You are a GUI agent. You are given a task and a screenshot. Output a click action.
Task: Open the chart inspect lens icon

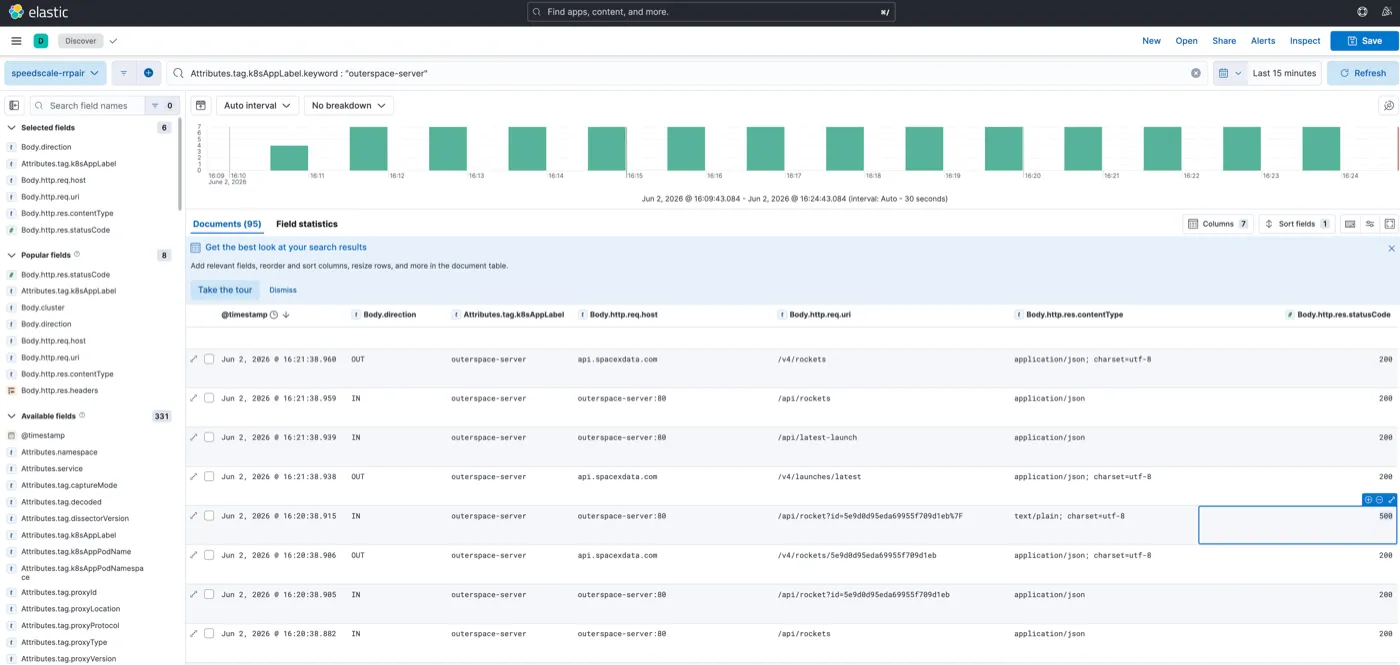tap(1388, 105)
